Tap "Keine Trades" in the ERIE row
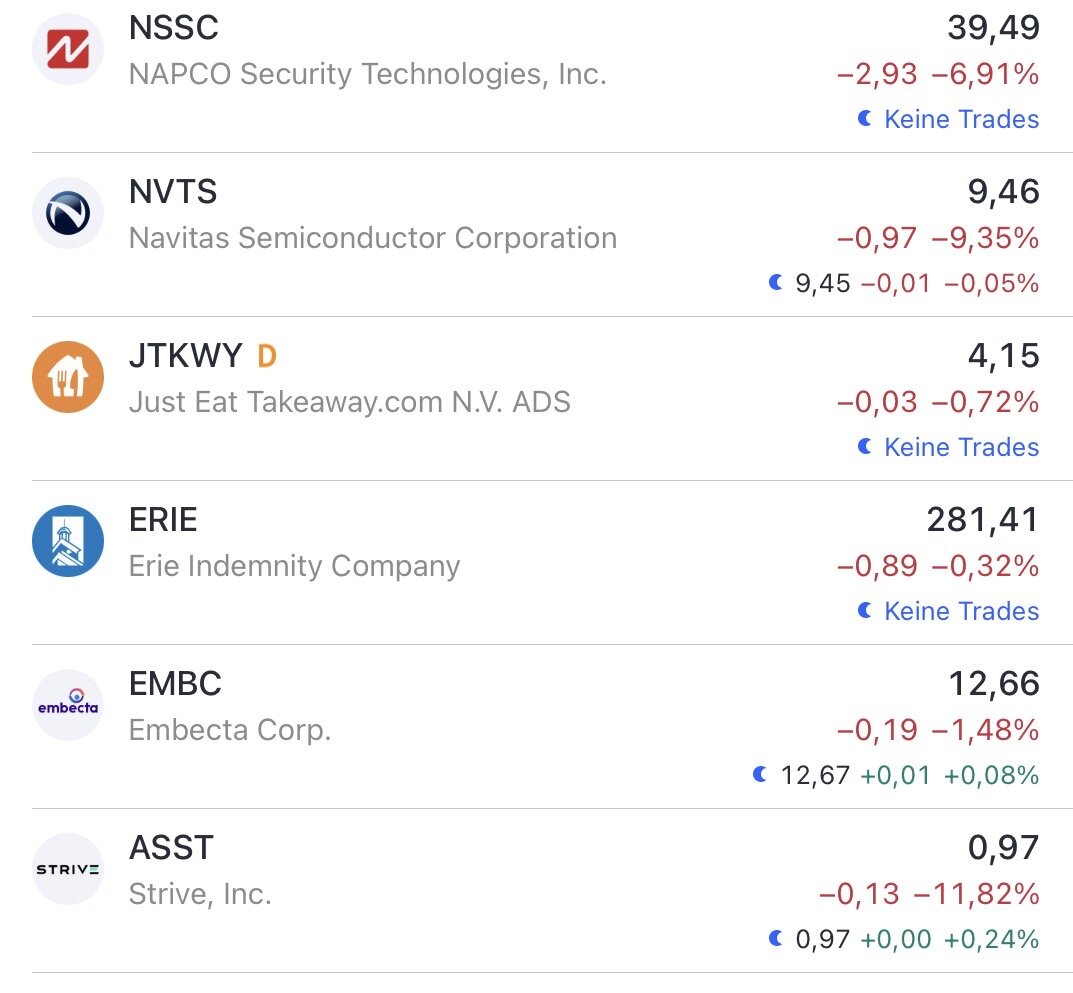This screenshot has height=993, width=1073. pyautogui.click(x=961, y=611)
